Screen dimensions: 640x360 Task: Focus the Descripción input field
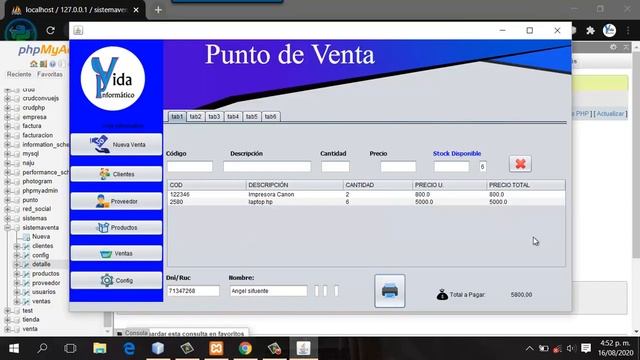tap(267, 167)
